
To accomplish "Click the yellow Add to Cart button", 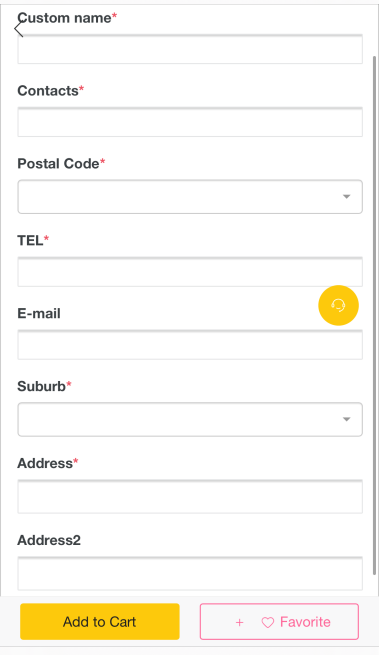I will [x=100, y=622].
